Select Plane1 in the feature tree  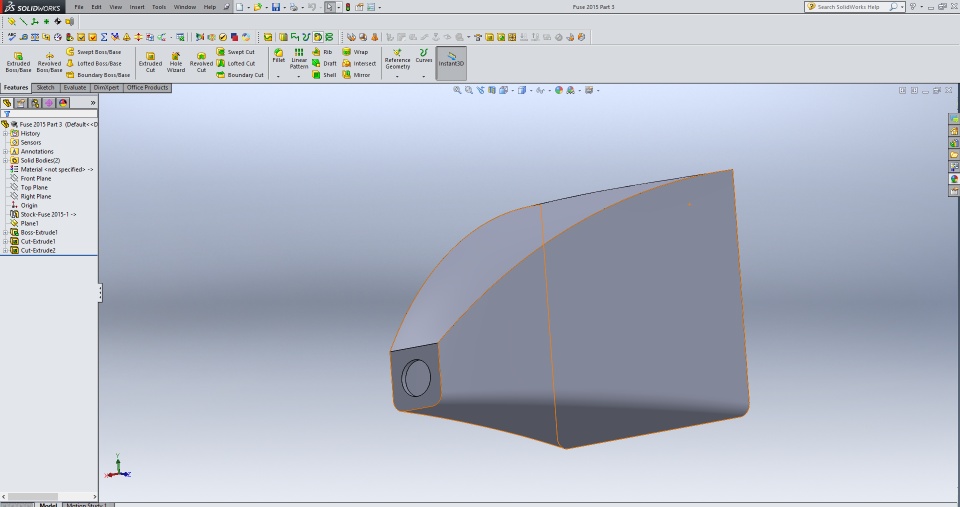point(24,223)
